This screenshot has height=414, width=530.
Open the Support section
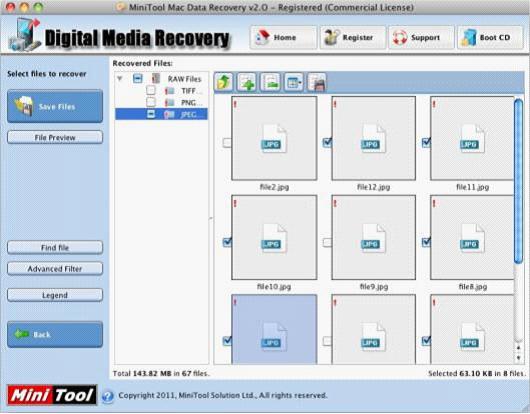421,38
